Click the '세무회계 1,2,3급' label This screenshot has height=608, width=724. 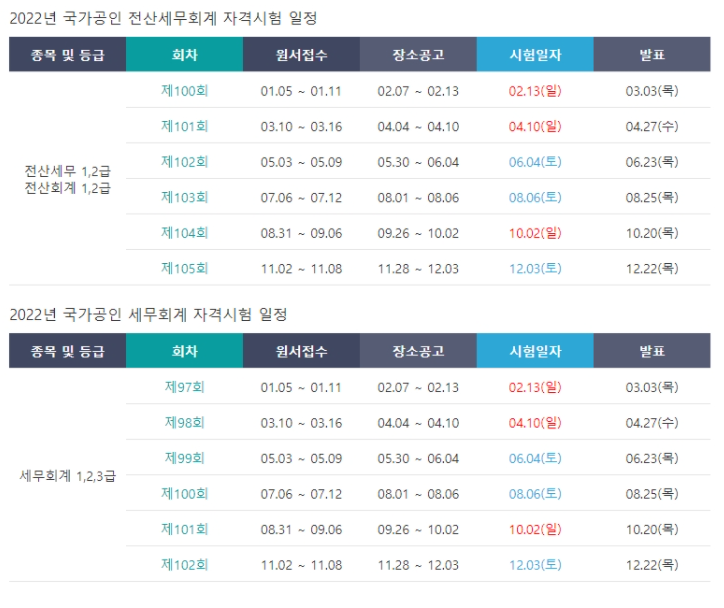(x=67, y=476)
